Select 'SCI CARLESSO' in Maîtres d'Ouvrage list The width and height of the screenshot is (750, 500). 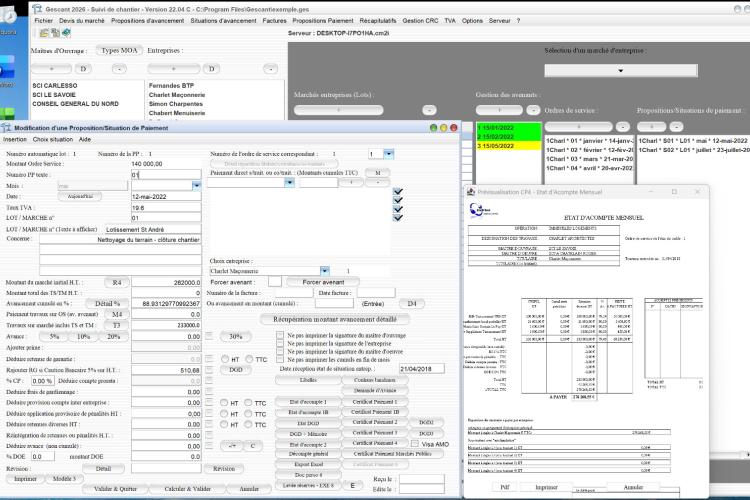click(x=55, y=86)
